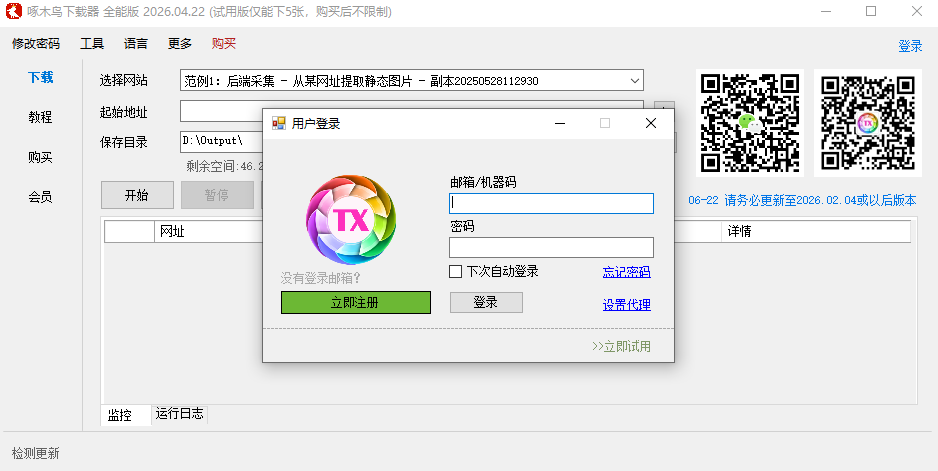Open the 工具 menu
This screenshot has height=471, width=938.
tap(92, 44)
